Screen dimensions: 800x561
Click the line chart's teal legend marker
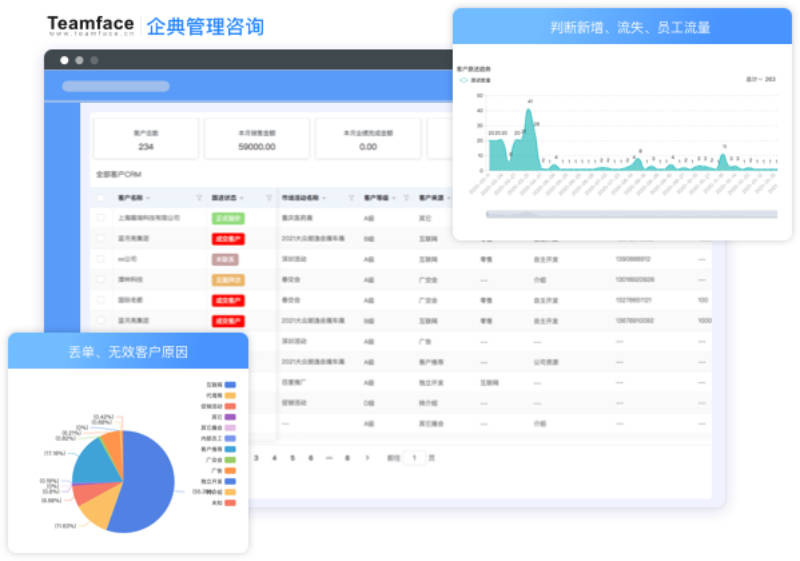tap(464, 80)
